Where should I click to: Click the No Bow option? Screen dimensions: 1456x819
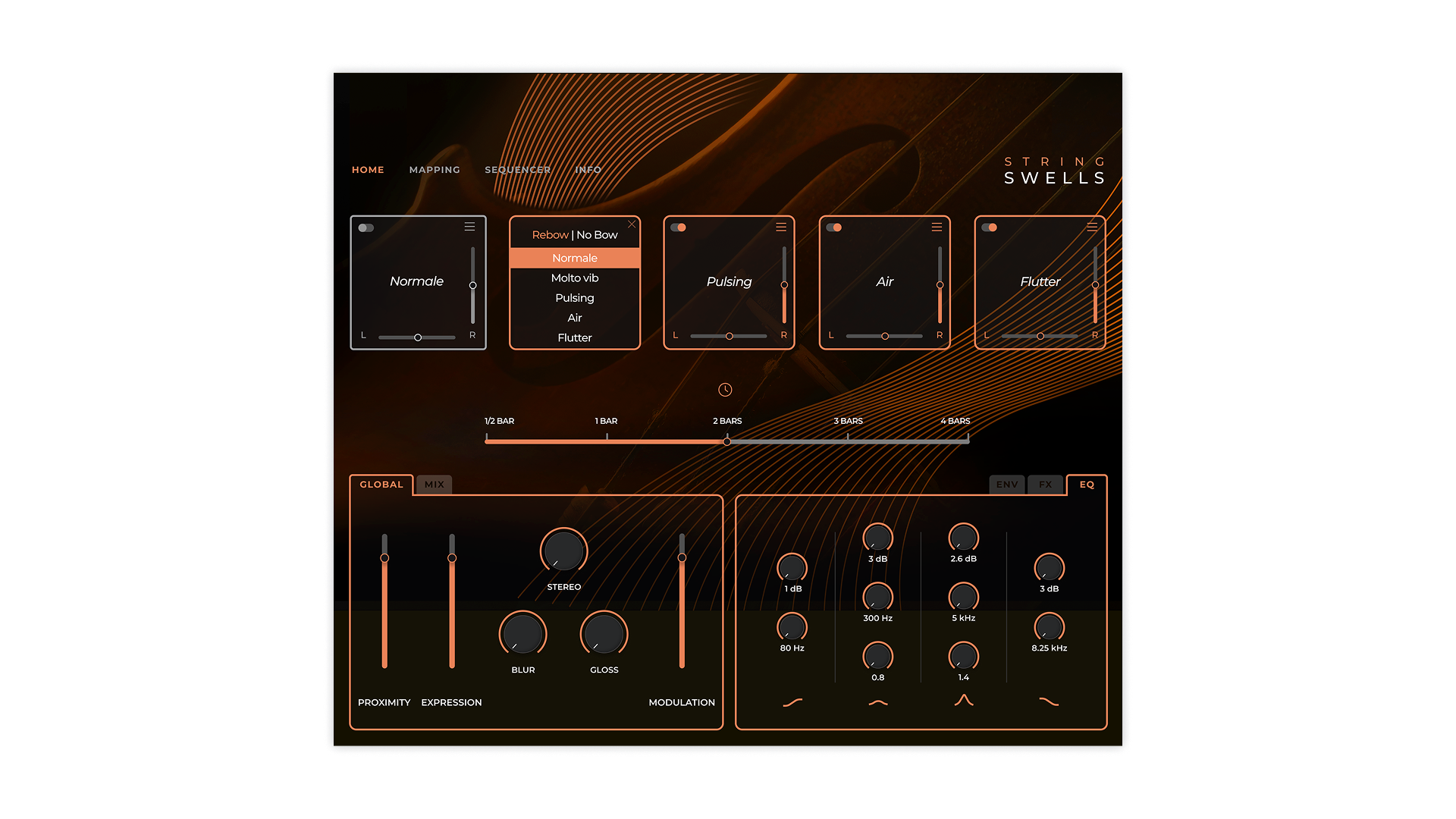pos(597,235)
